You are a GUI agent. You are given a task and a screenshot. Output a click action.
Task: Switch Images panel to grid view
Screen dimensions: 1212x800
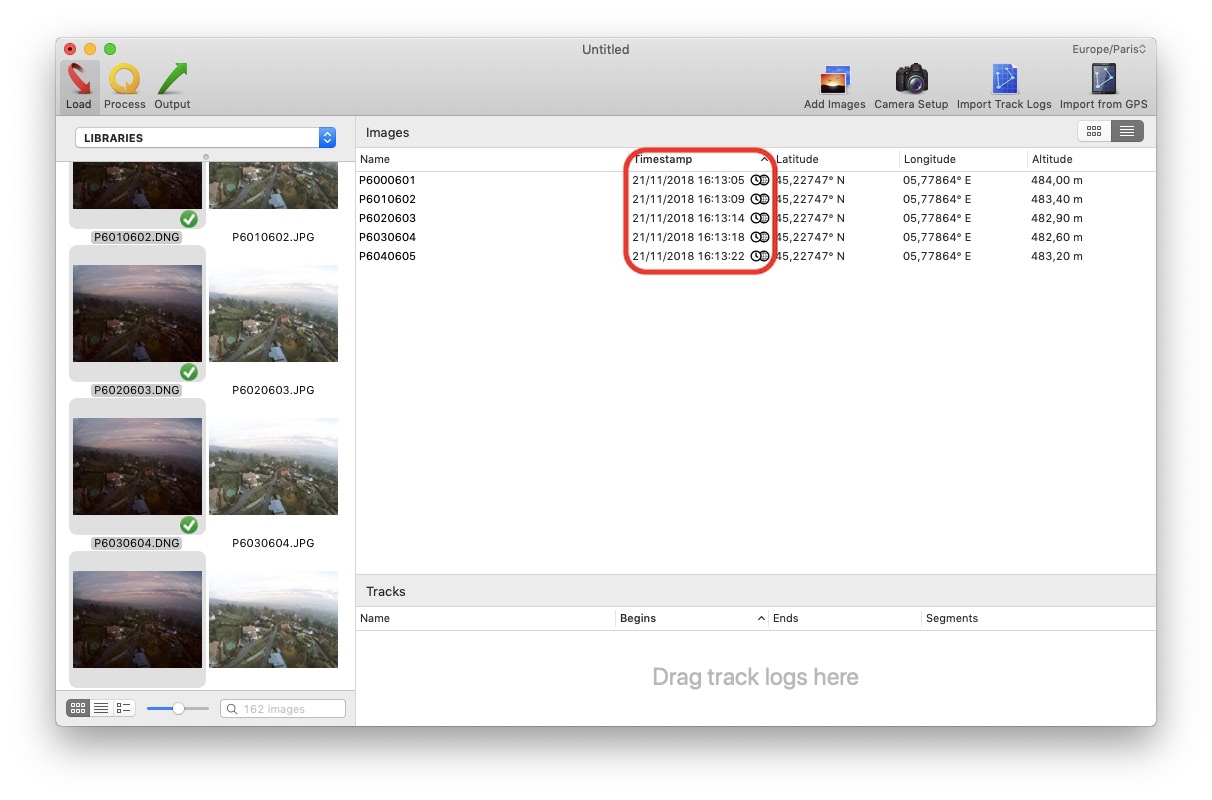click(1093, 131)
